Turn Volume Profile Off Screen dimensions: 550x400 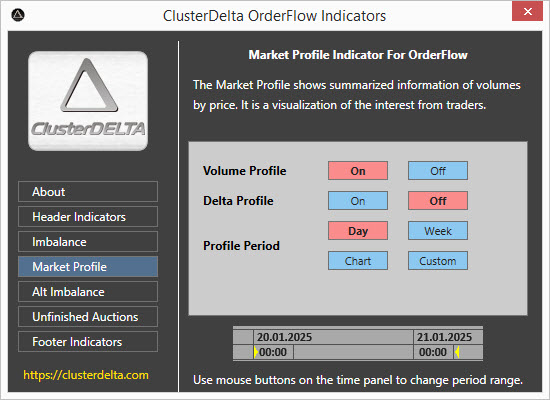point(438,171)
